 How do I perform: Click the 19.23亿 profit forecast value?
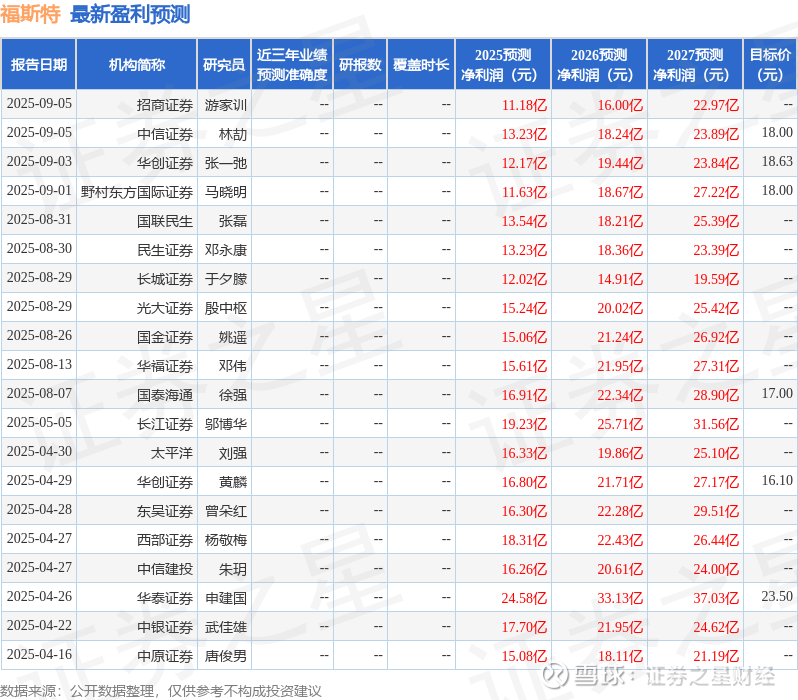(524, 425)
